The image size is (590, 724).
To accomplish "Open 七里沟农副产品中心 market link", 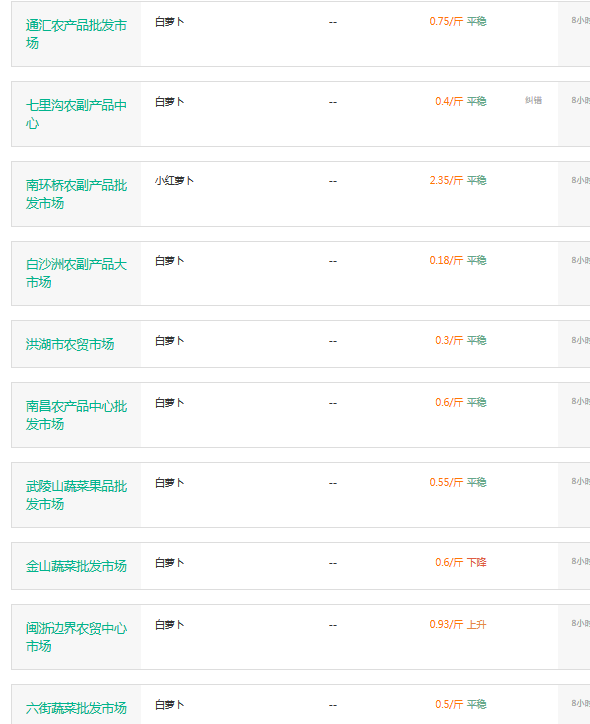I will (76, 114).
